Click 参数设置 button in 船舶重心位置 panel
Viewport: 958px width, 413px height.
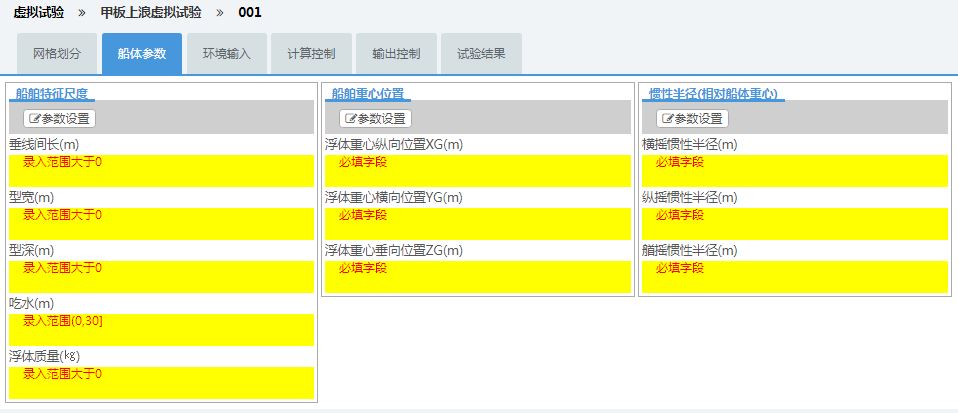(x=375, y=118)
